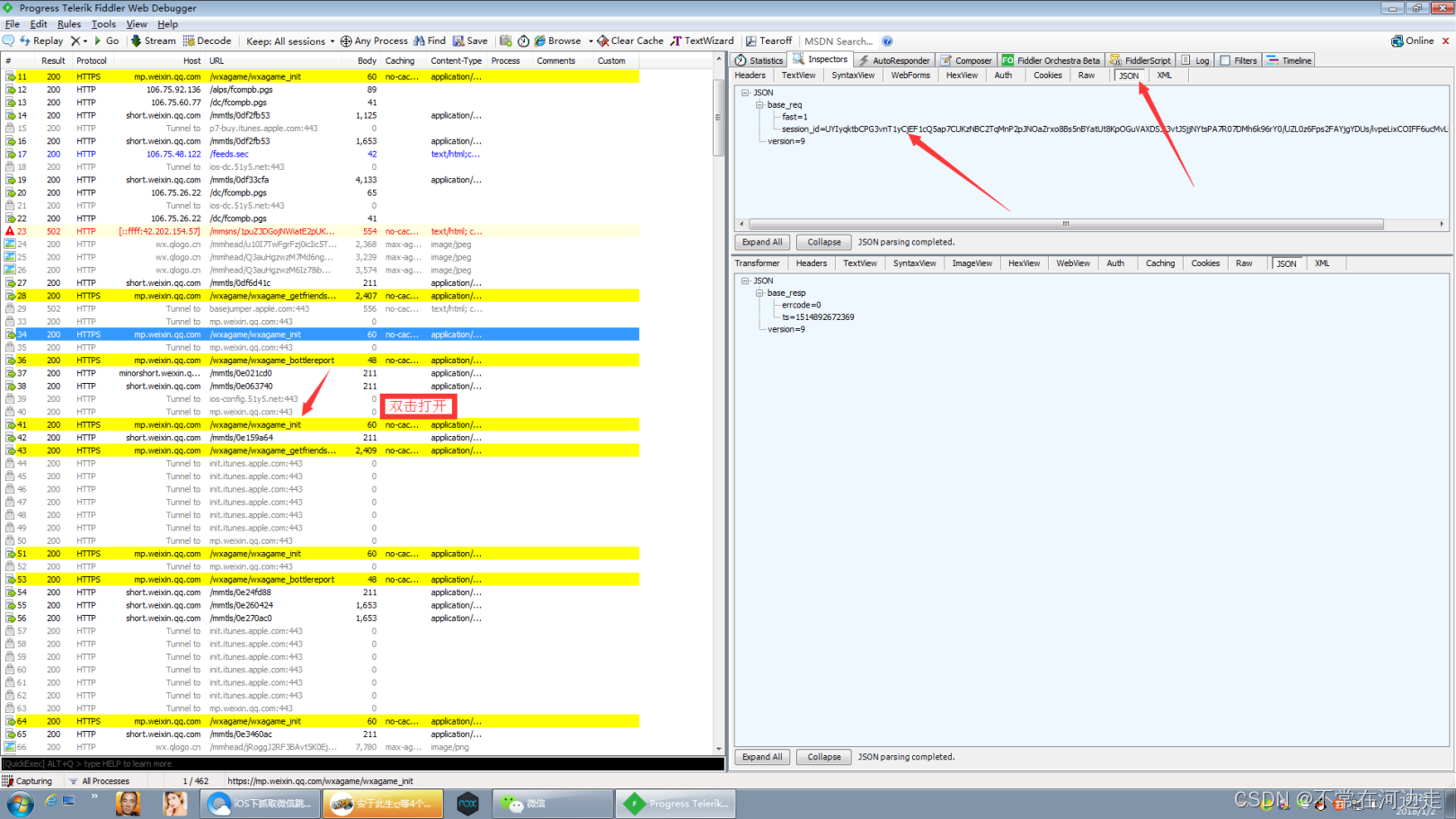The image size is (1456, 819).
Task: Click the Browse toolbar button
Action: pos(557,40)
